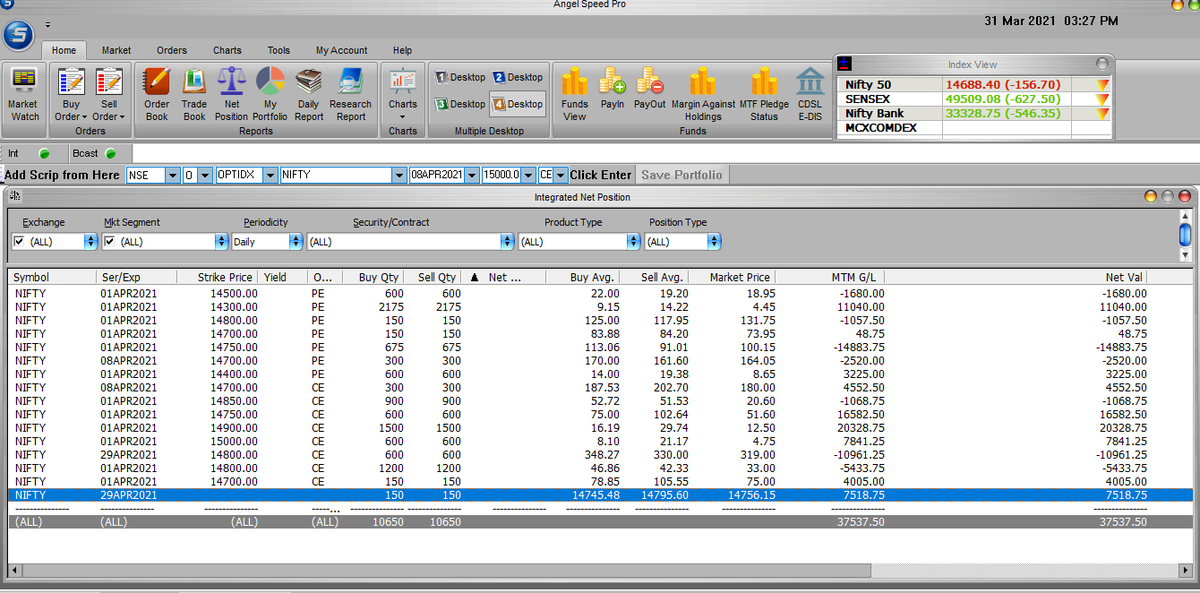Switch to Desktop 4
Viewport: 1200px width, 593px height.
tap(519, 104)
